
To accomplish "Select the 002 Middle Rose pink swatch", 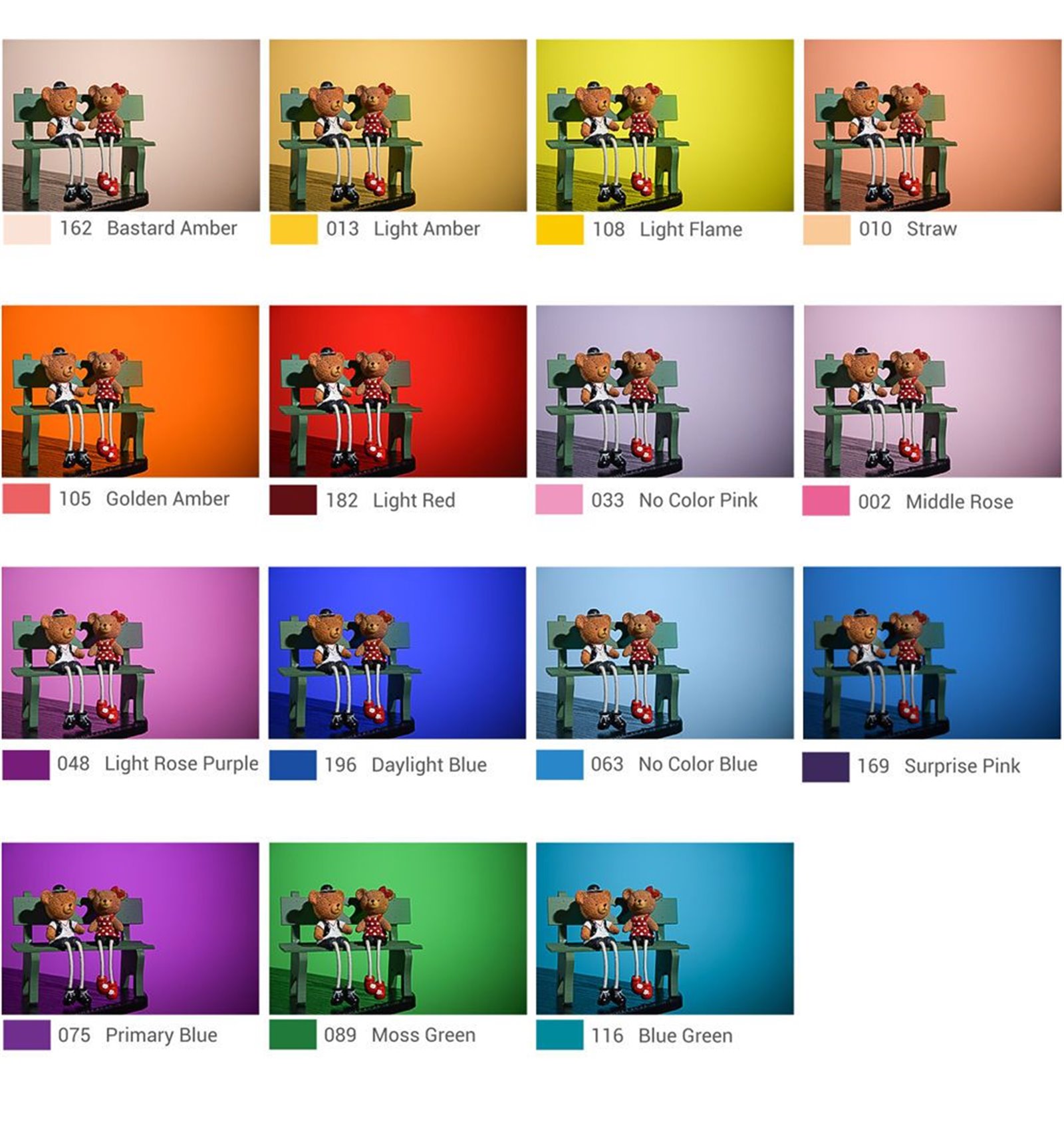I will [826, 501].
